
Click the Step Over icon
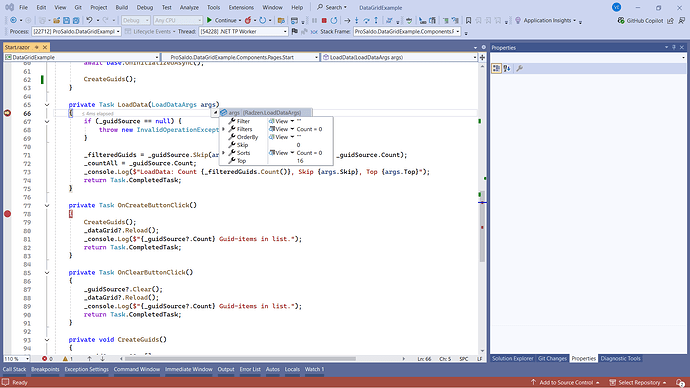366,20
